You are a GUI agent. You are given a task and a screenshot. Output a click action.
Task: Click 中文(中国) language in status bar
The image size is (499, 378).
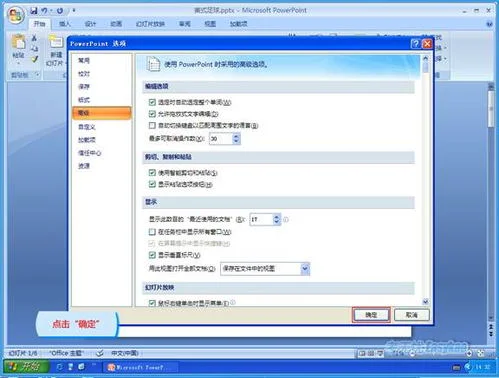click(125, 353)
